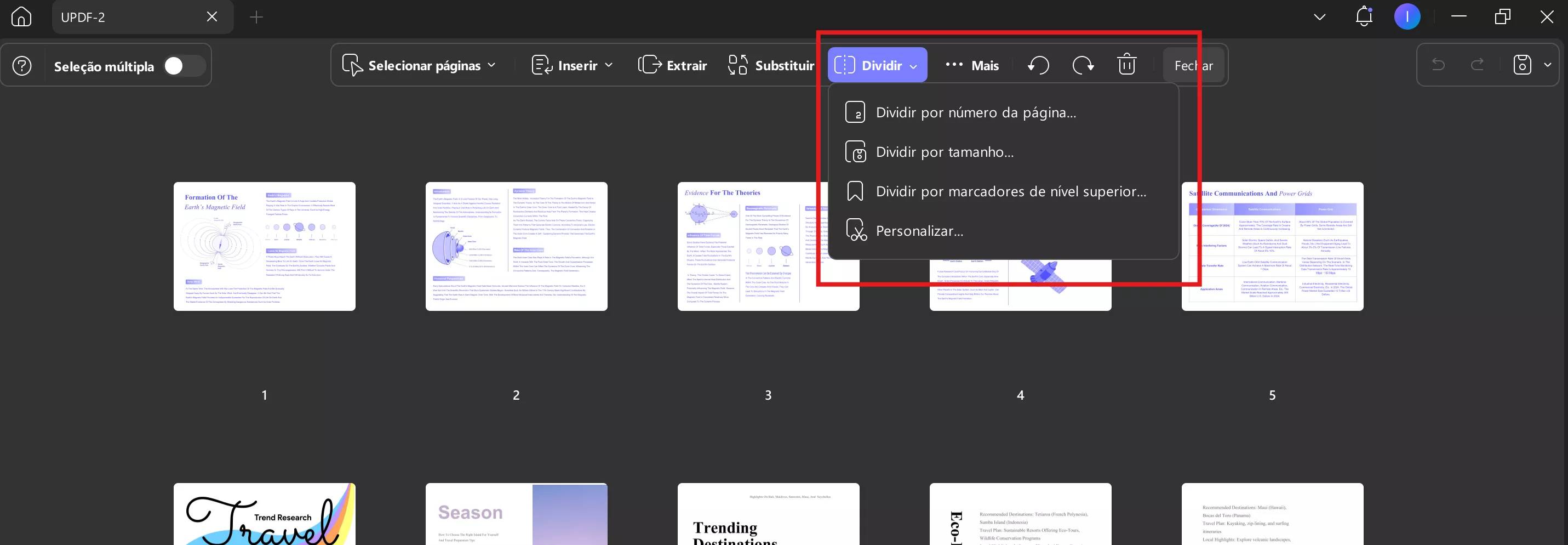
Task: Open the user account avatar
Action: point(1407,16)
